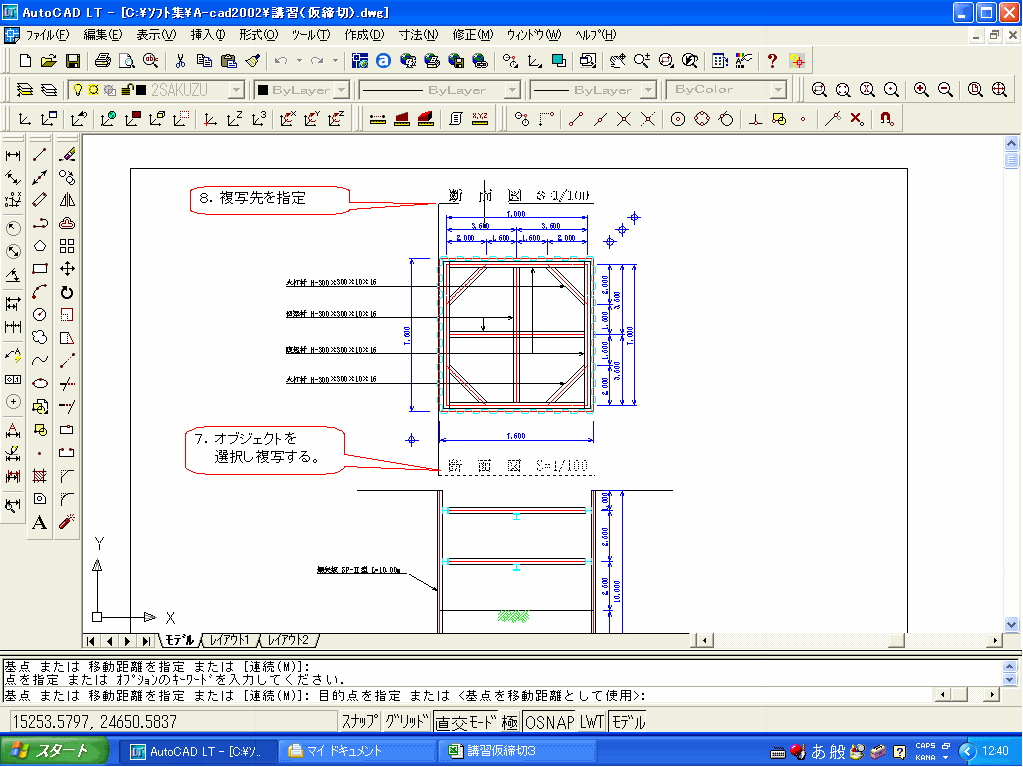1023x767 pixels.
Task: Toggle the layer on/off lightbulb icon
Action: point(78,90)
